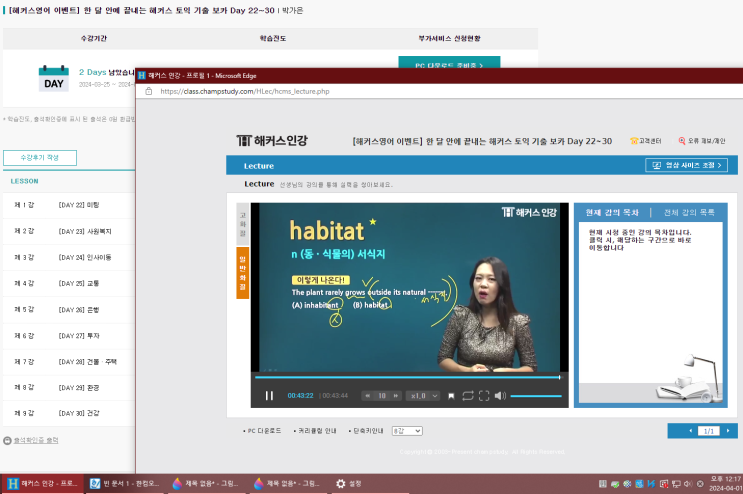
Task: Open second 제목 없음 그림판 taskbar item
Action: (288, 484)
